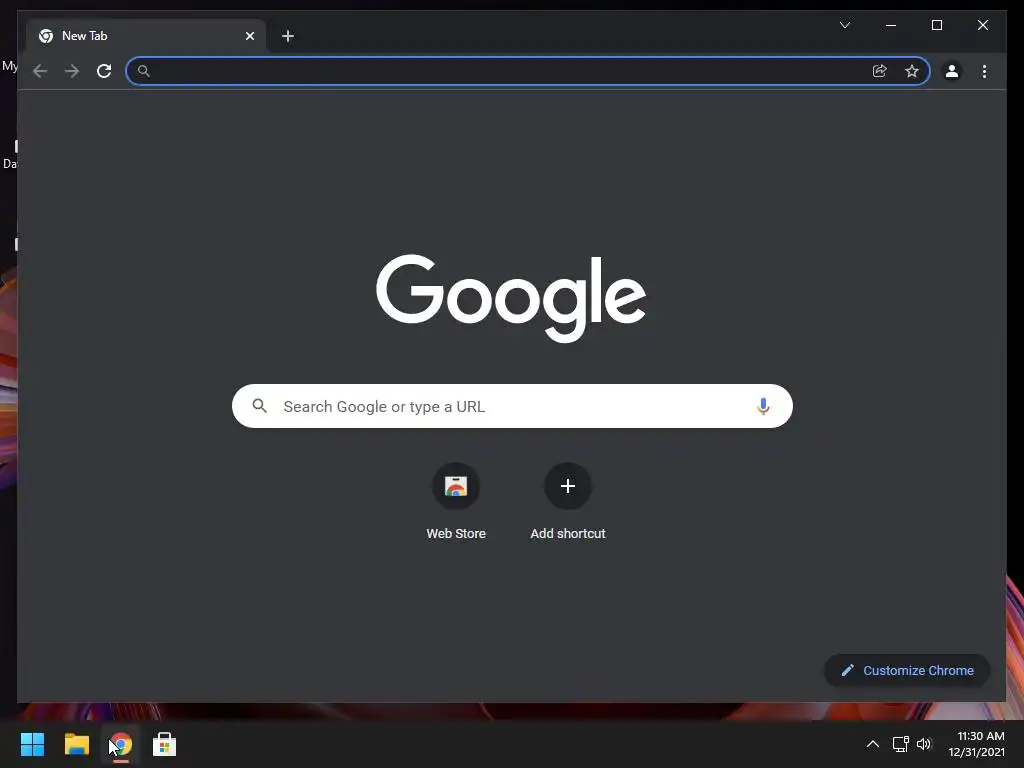Maximize the Chrome window
Viewport: 1024px width, 768px height.
point(936,25)
